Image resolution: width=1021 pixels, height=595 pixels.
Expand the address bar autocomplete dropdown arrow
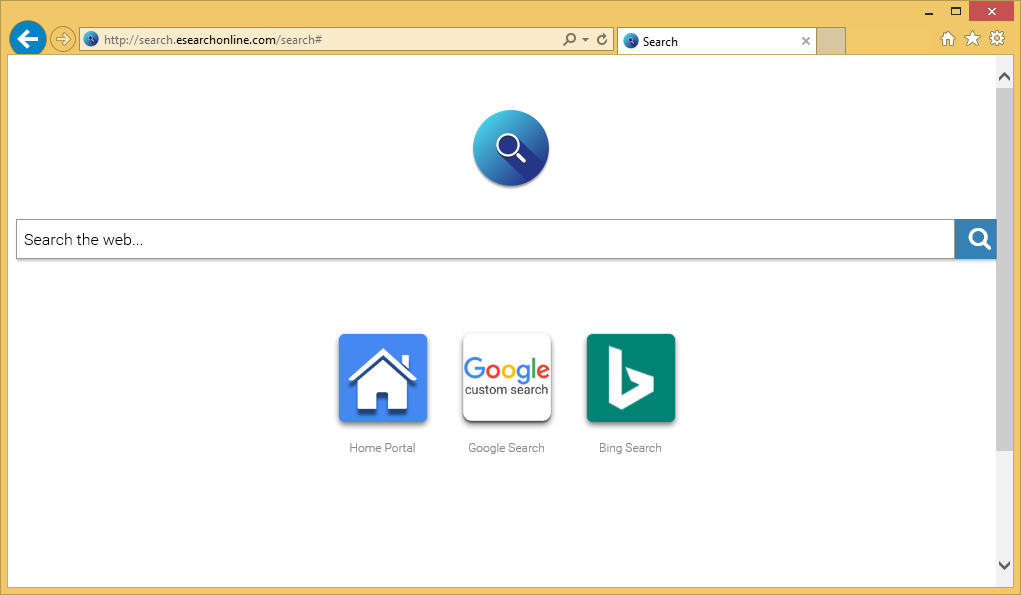tap(585, 40)
